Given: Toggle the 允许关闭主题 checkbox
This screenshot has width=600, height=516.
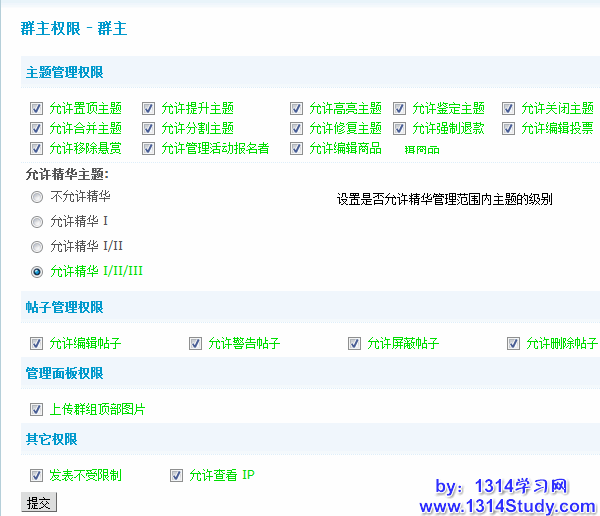Looking at the screenshot, I should pos(509,108).
